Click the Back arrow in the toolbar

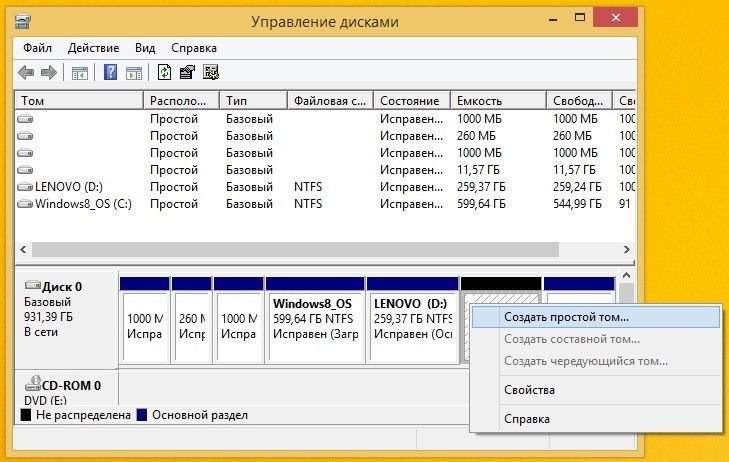tap(26, 72)
